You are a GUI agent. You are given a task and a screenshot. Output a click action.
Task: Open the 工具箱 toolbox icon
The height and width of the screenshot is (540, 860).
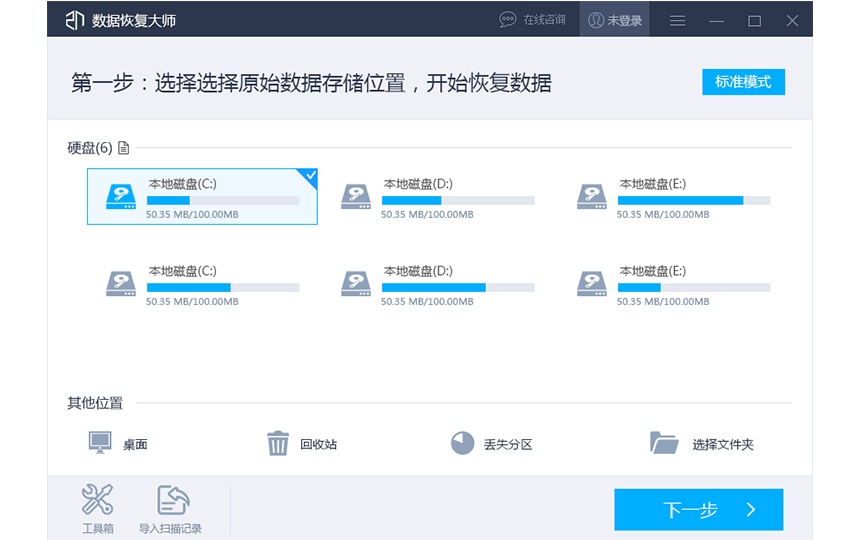pyautogui.click(x=97, y=500)
